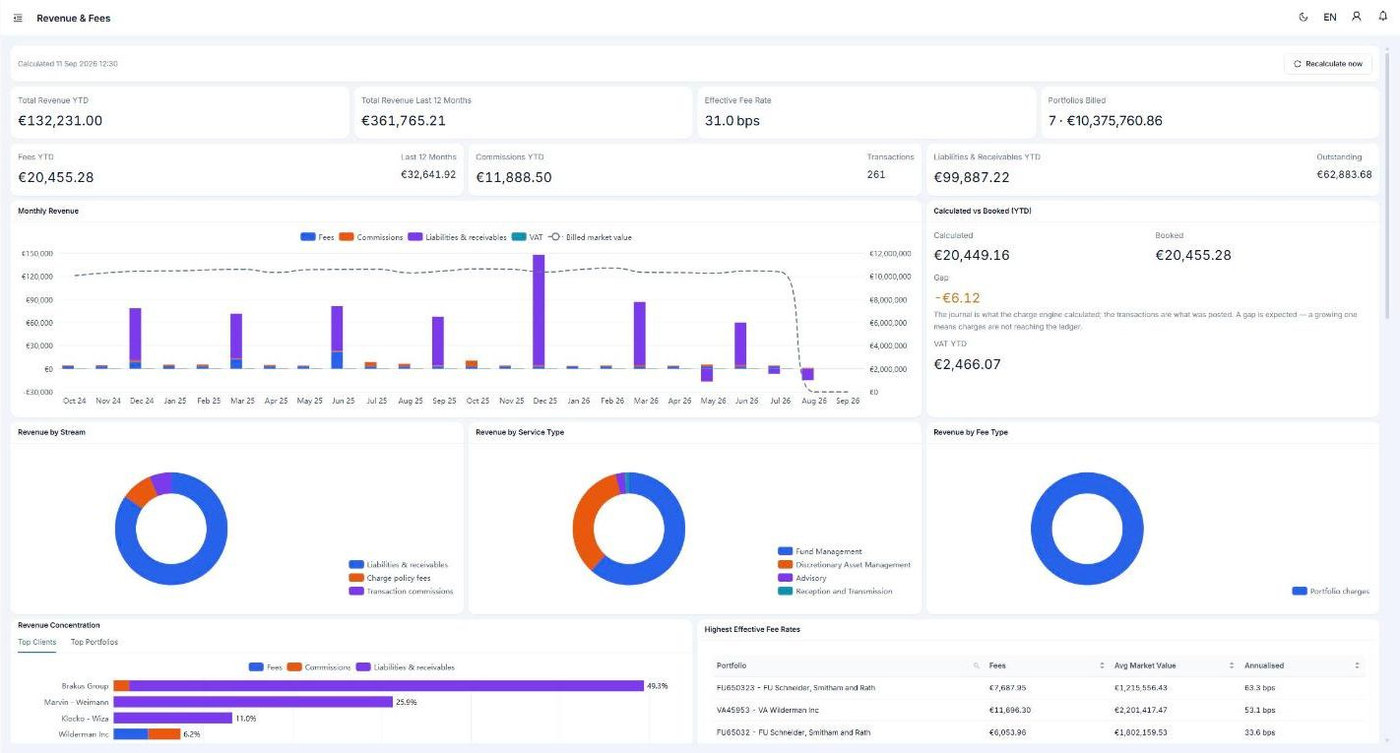This screenshot has height=753, width=1400.
Task: Click the €99,887.22 Liabilities & Receivables value
Action: tap(971, 177)
